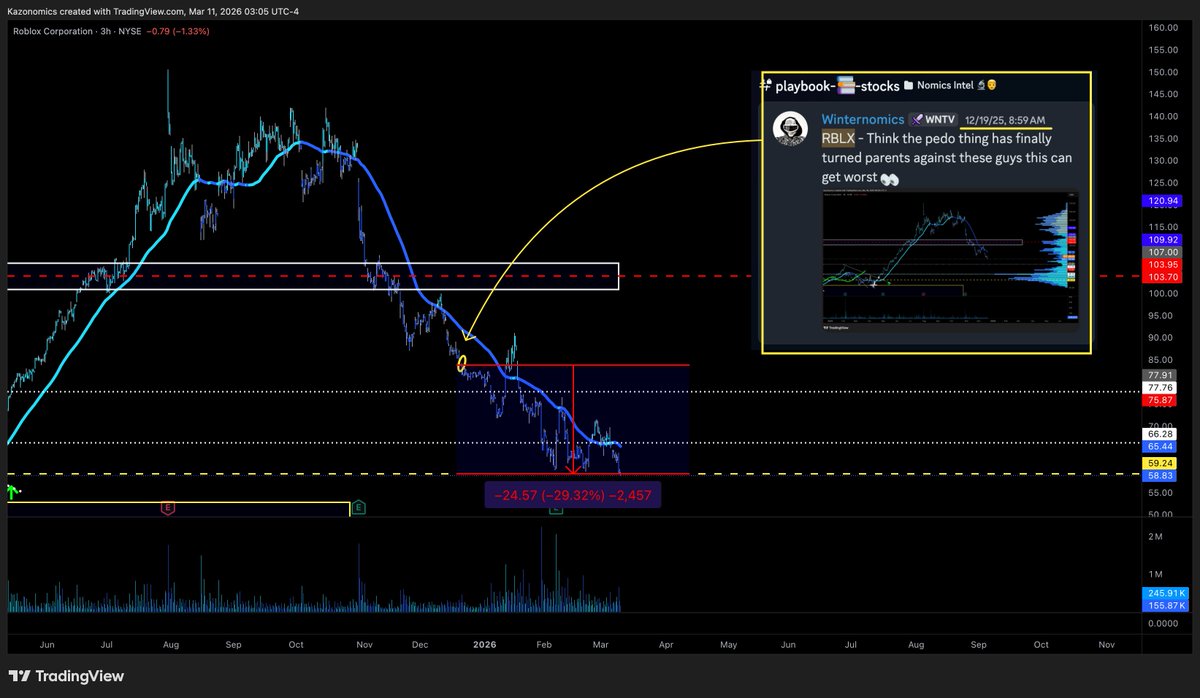This screenshot has height=698, width=1200.
Task: Click the TradingView logo at bottom left
Action: point(66,676)
